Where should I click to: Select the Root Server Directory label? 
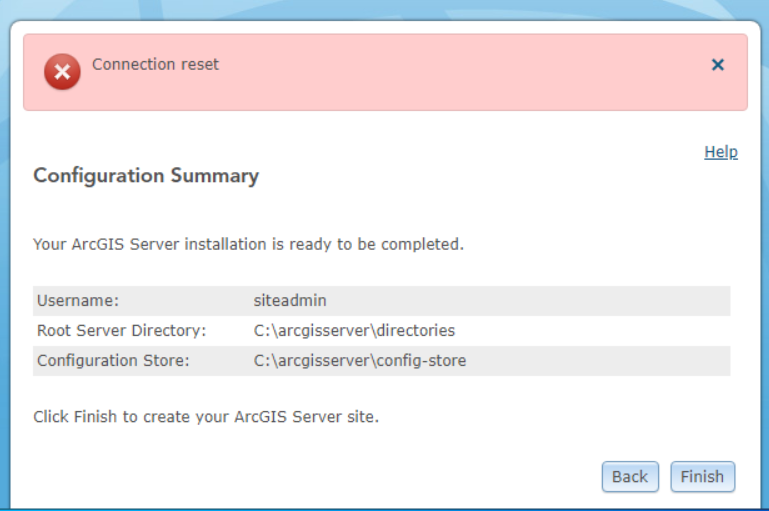coord(121,330)
